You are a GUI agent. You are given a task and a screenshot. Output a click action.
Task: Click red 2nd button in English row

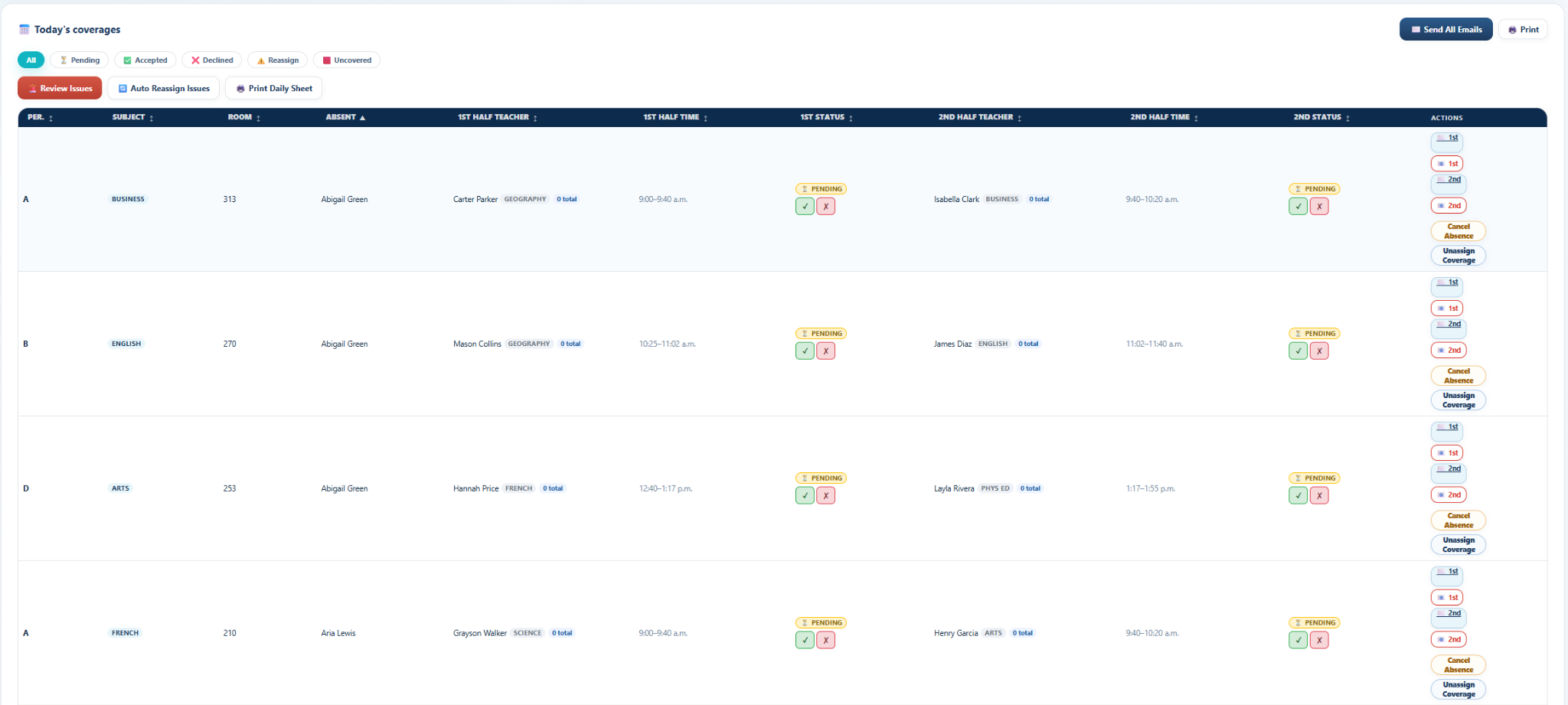click(1448, 351)
